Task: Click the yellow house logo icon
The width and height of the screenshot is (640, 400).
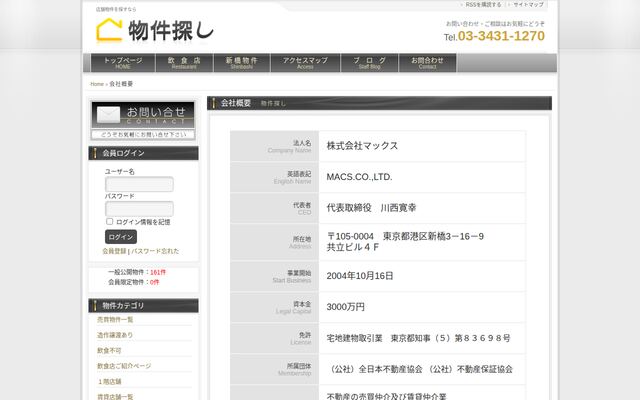Action: pyautogui.click(x=109, y=30)
